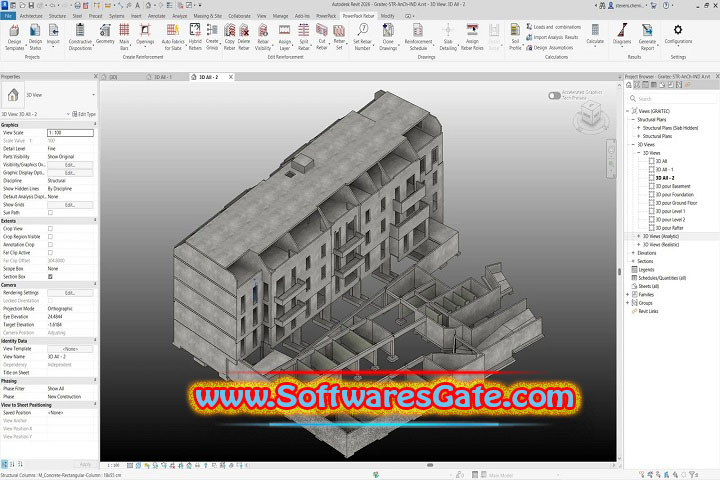Screen dimensions: 720x480
Task: Click the Rebar Set tool
Action: (339, 37)
